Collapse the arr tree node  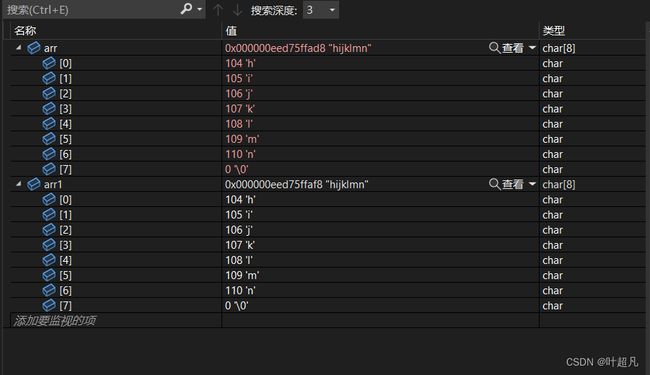pos(19,48)
